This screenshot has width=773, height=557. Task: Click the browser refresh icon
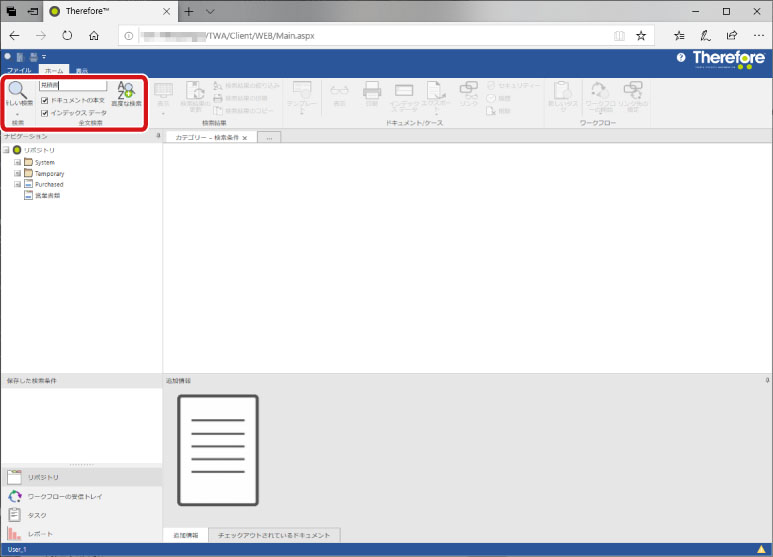tap(67, 35)
